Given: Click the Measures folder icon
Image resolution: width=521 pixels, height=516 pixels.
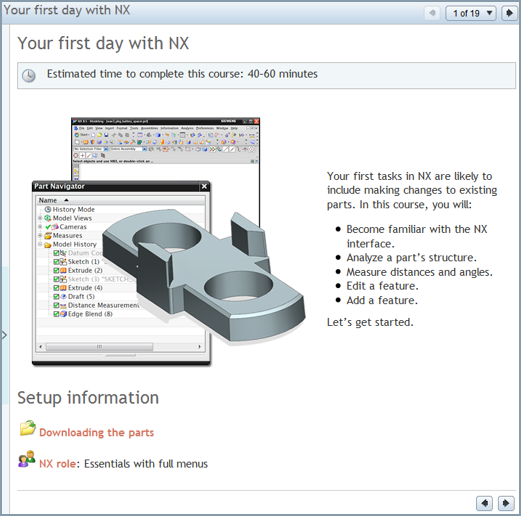Looking at the screenshot, I should (x=48, y=236).
